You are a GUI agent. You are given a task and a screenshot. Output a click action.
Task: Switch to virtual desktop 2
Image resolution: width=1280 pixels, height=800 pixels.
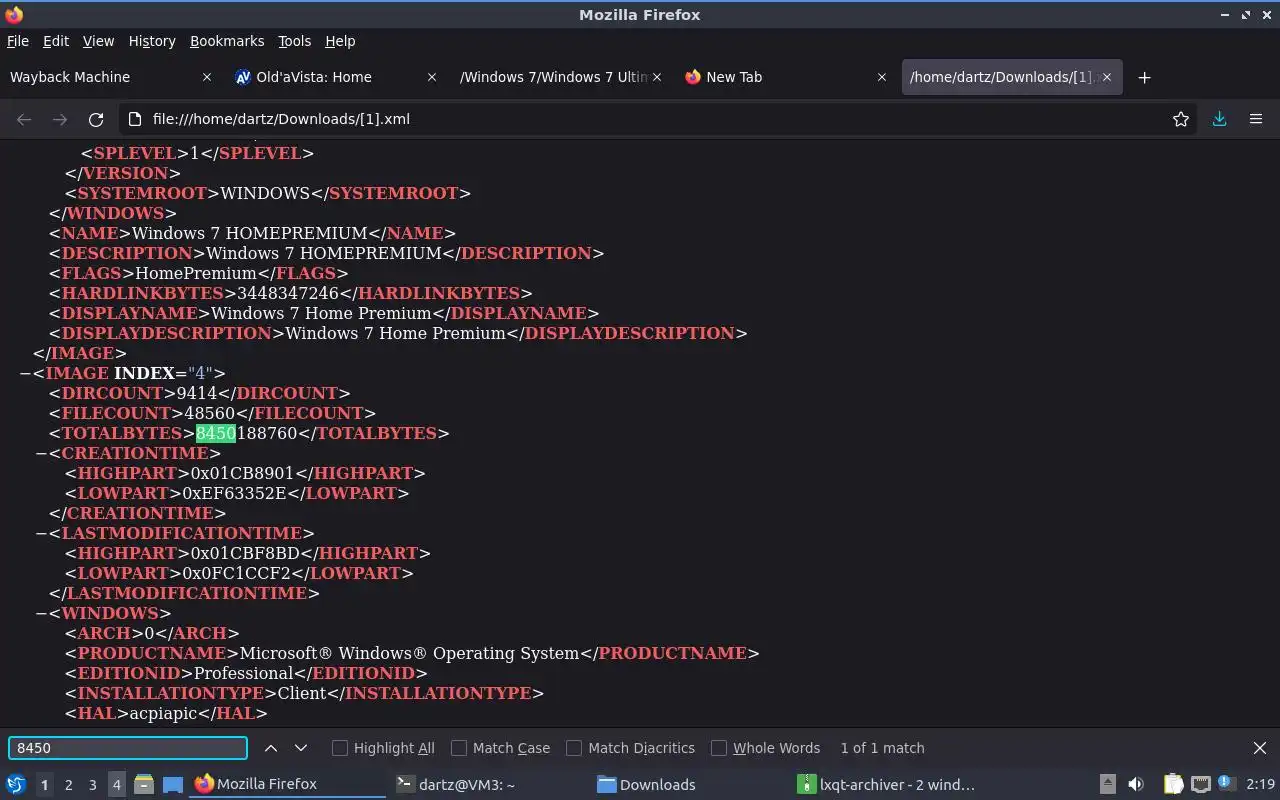click(x=68, y=785)
